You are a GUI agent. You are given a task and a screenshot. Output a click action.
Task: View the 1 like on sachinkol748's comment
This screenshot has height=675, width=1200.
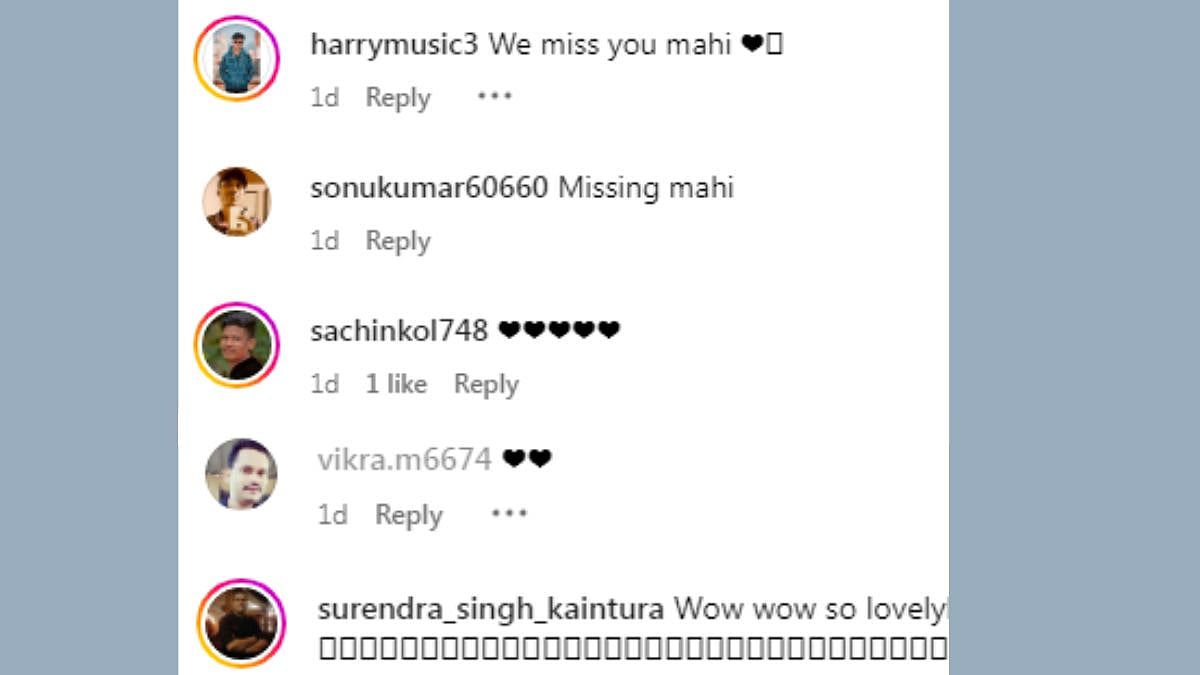coord(396,384)
